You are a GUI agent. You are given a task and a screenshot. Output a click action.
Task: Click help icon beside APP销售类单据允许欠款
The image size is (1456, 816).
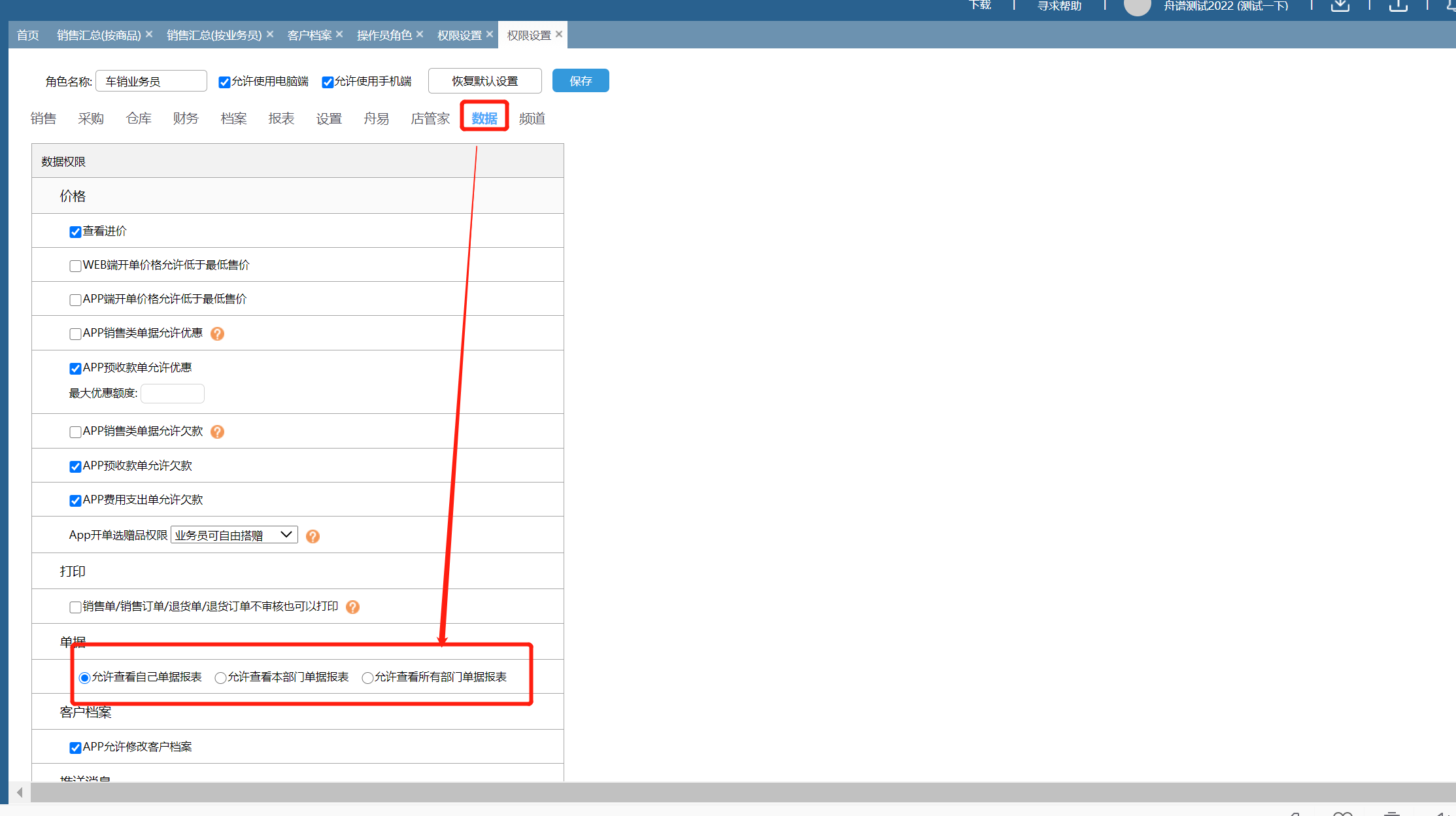coord(218,432)
